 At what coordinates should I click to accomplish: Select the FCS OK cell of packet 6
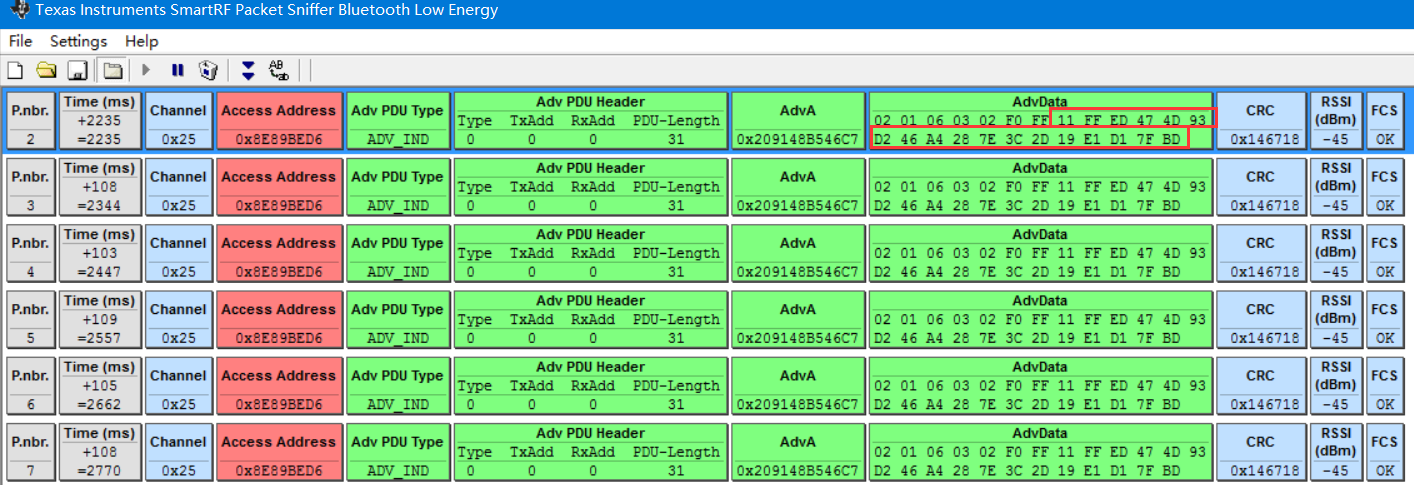pyautogui.click(x=1384, y=386)
